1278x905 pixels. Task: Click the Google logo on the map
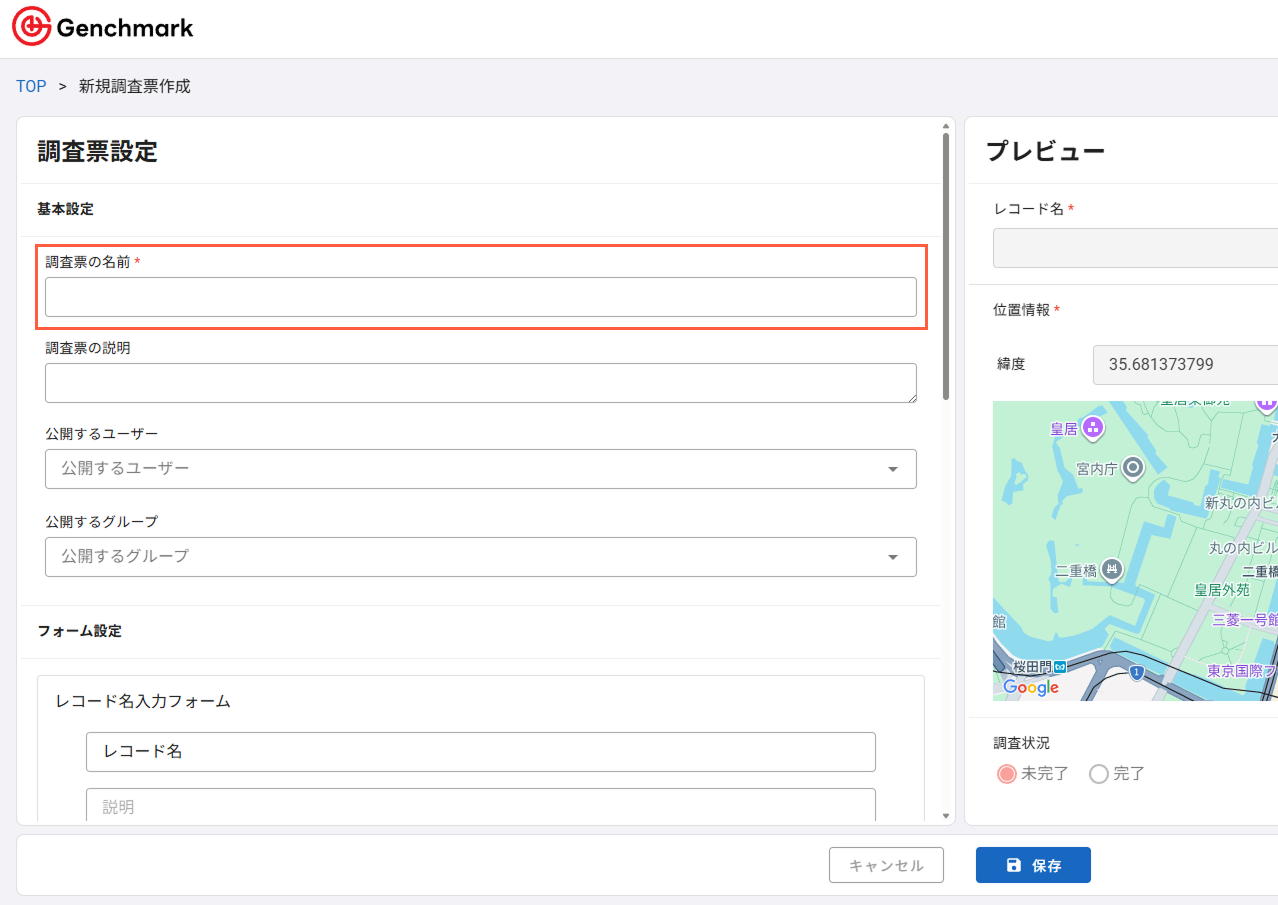[x=1030, y=687]
